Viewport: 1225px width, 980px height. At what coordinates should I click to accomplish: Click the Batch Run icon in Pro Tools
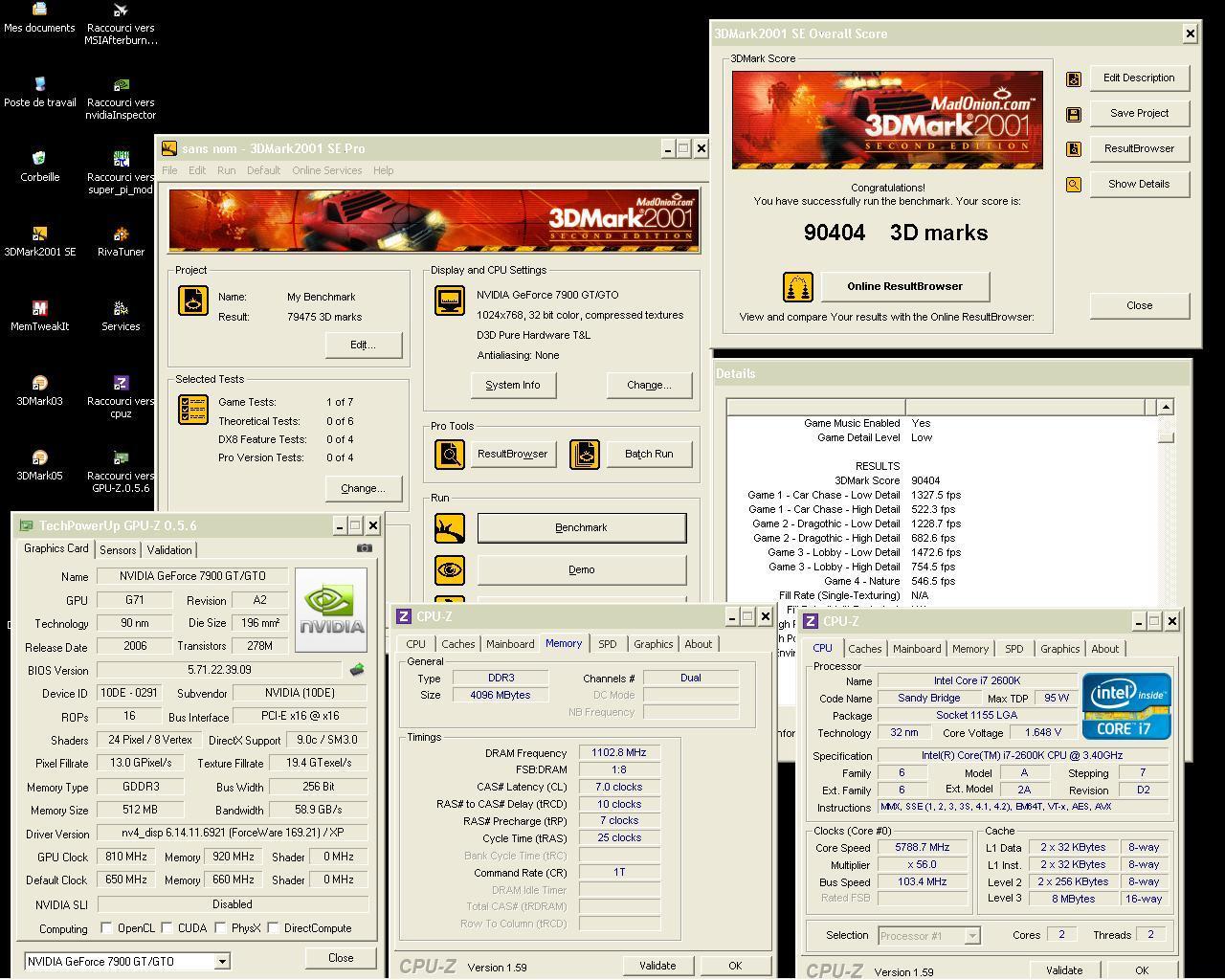(x=585, y=455)
